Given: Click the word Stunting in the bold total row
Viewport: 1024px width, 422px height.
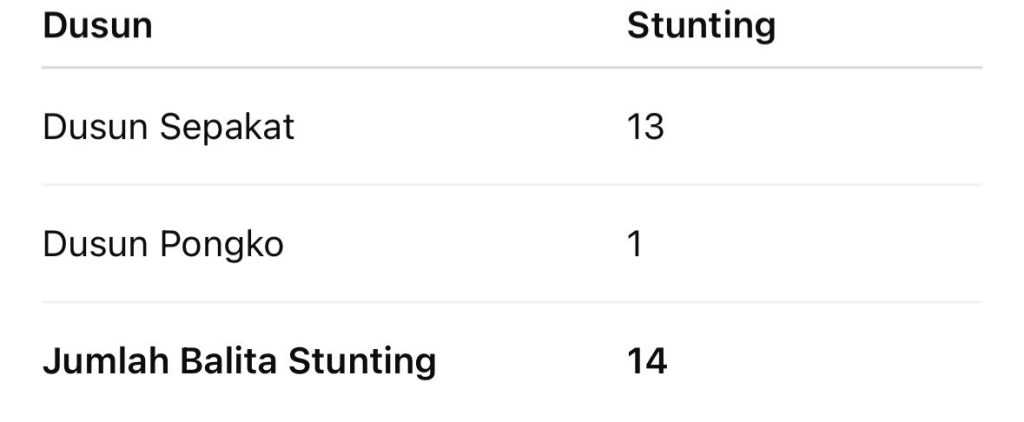Looking at the screenshot, I should point(362,363).
